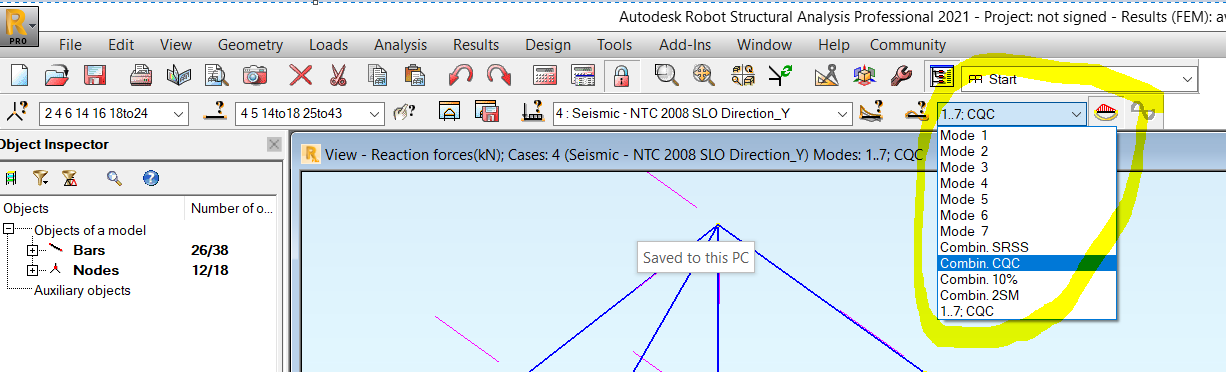Activate zoom window magnifier icon
Image resolution: width=1226 pixels, height=372 pixels.
pos(666,76)
